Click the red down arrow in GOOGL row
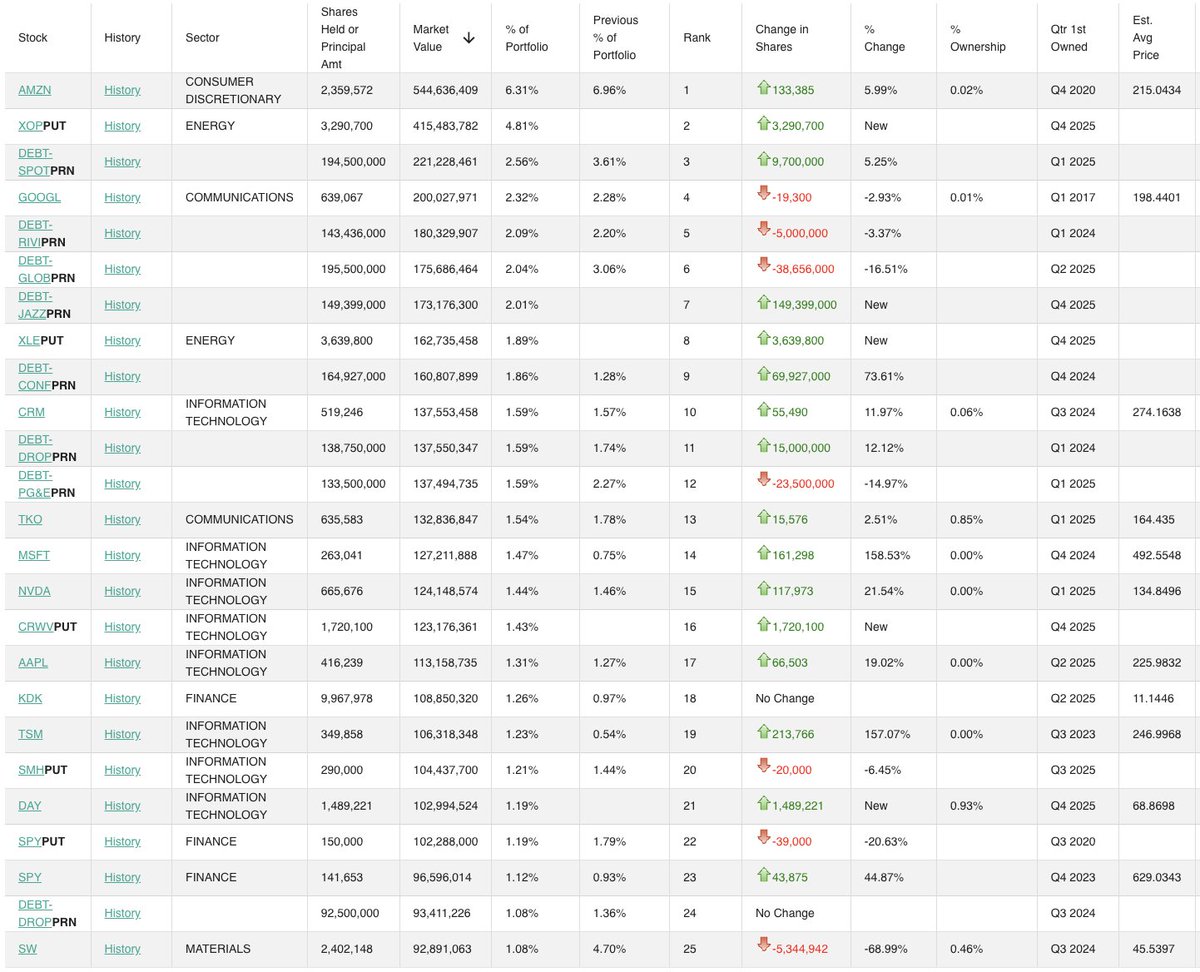Screen dimensions: 1200x972 pyautogui.click(x=764, y=196)
